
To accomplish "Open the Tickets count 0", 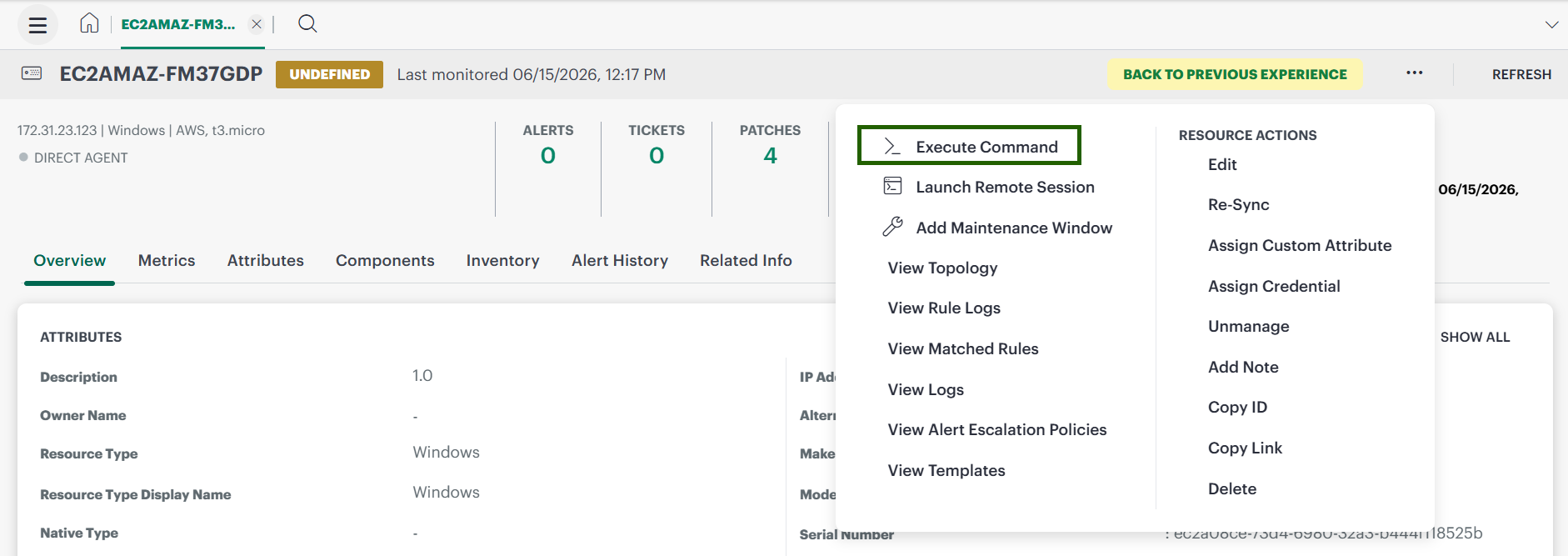I will (657, 156).
